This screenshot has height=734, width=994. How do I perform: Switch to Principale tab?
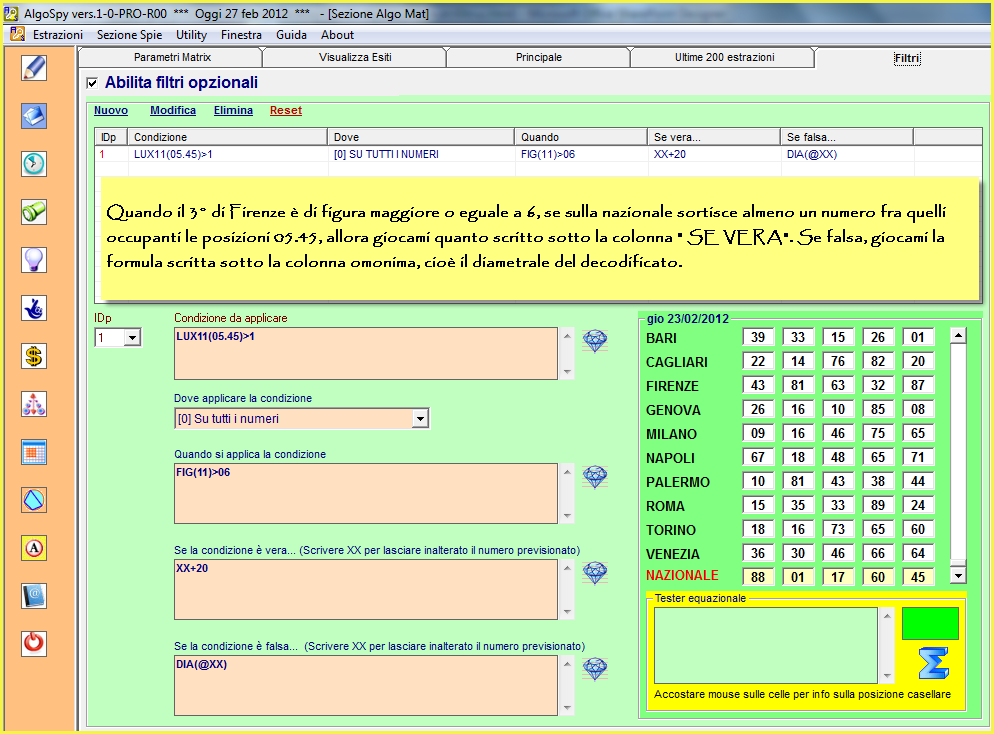pos(539,57)
